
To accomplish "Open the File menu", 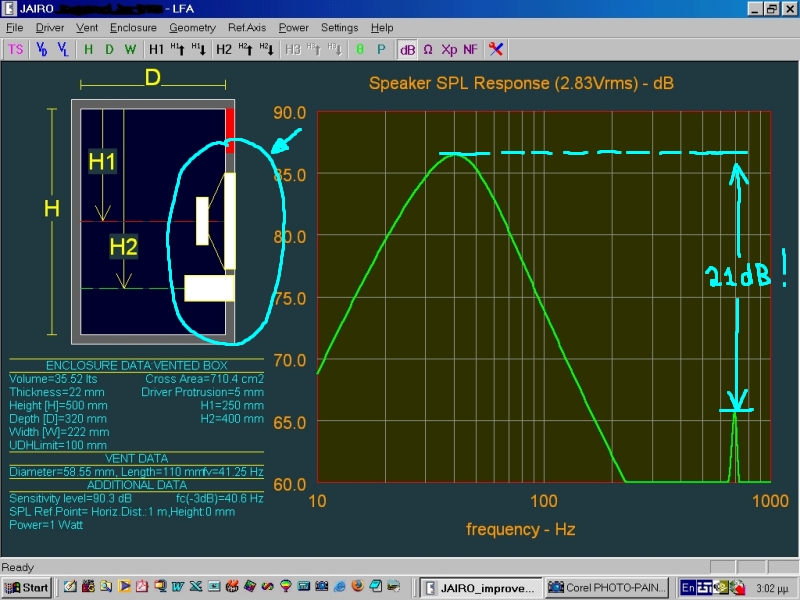I will pyautogui.click(x=14, y=28).
